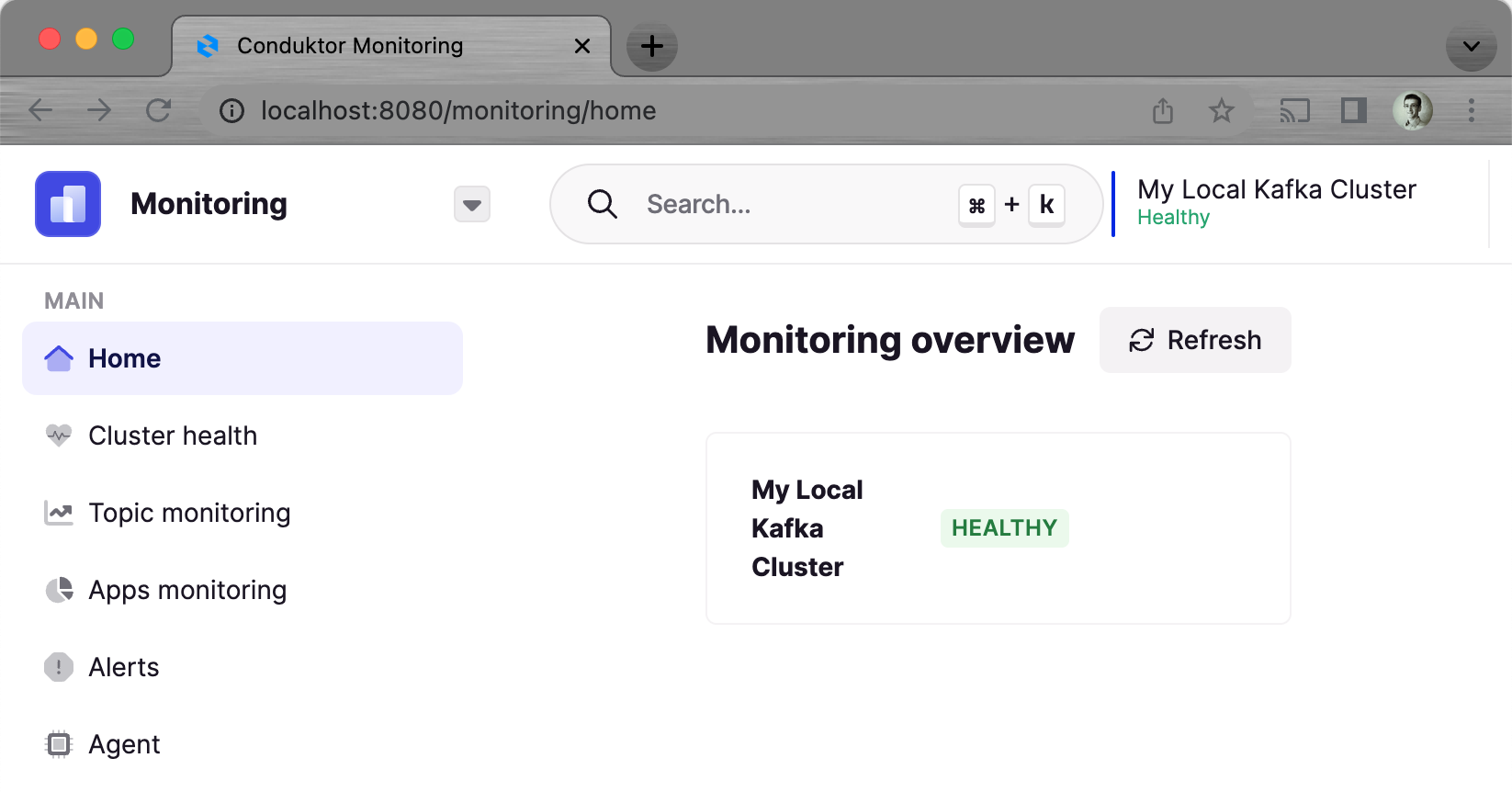Image resolution: width=1512 pixels, height=792 pixels.
Task: Click the Home house icon
Action: (x=59, y=358)
